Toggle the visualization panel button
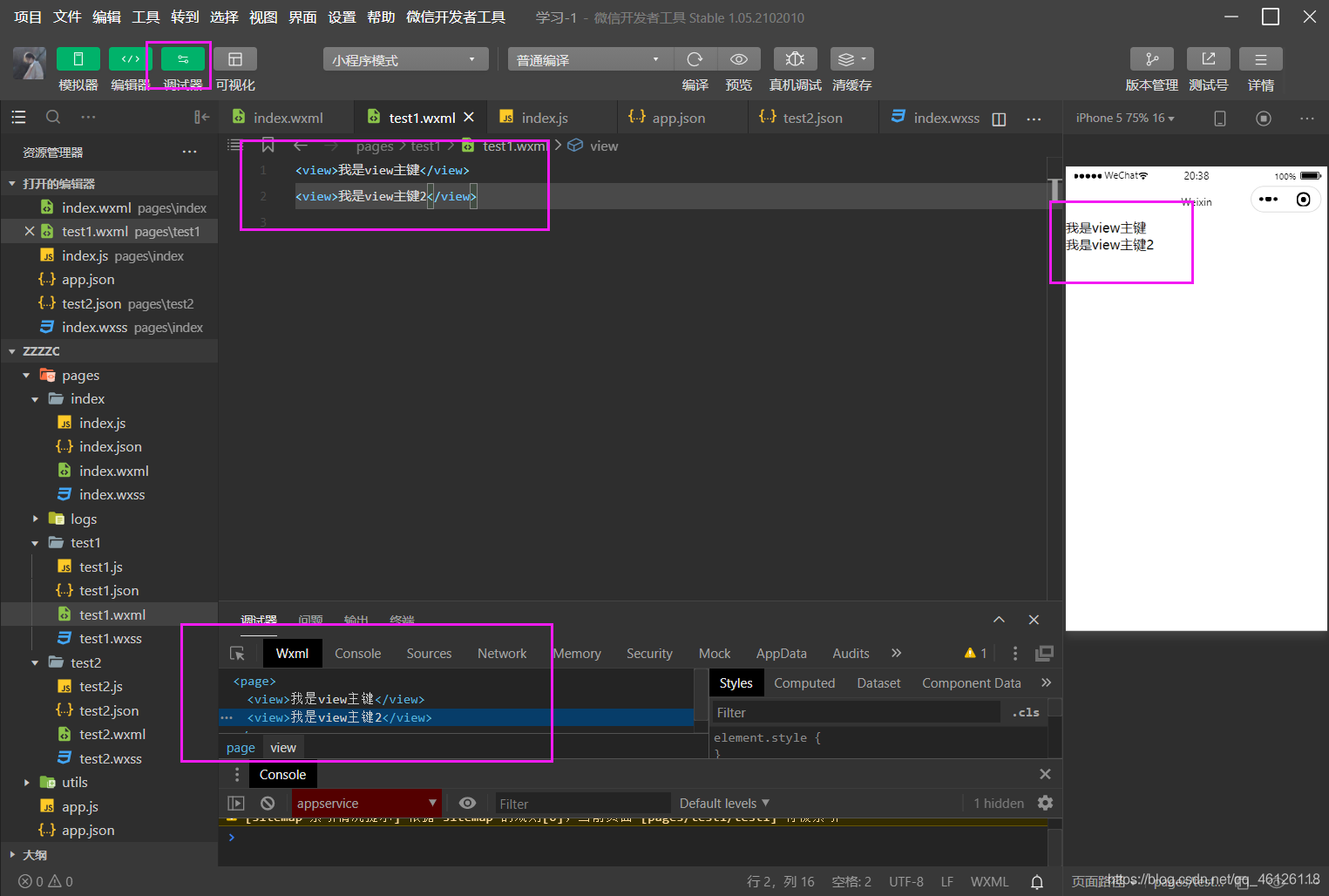Viewport: 1329px width, 896px height. click(234, 59)
